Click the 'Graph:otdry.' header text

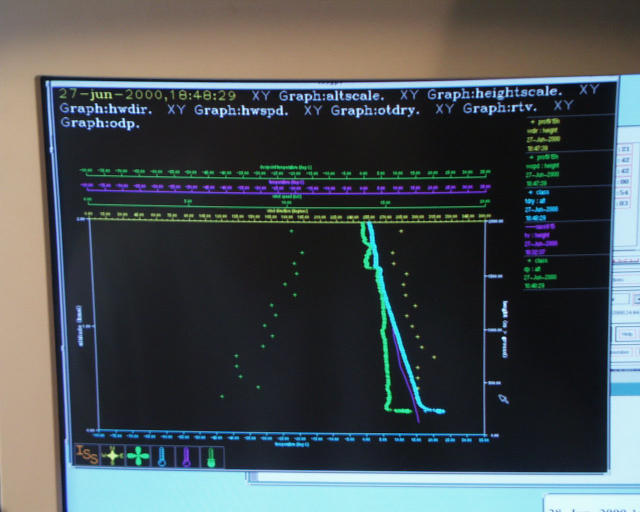click(375, 111)
